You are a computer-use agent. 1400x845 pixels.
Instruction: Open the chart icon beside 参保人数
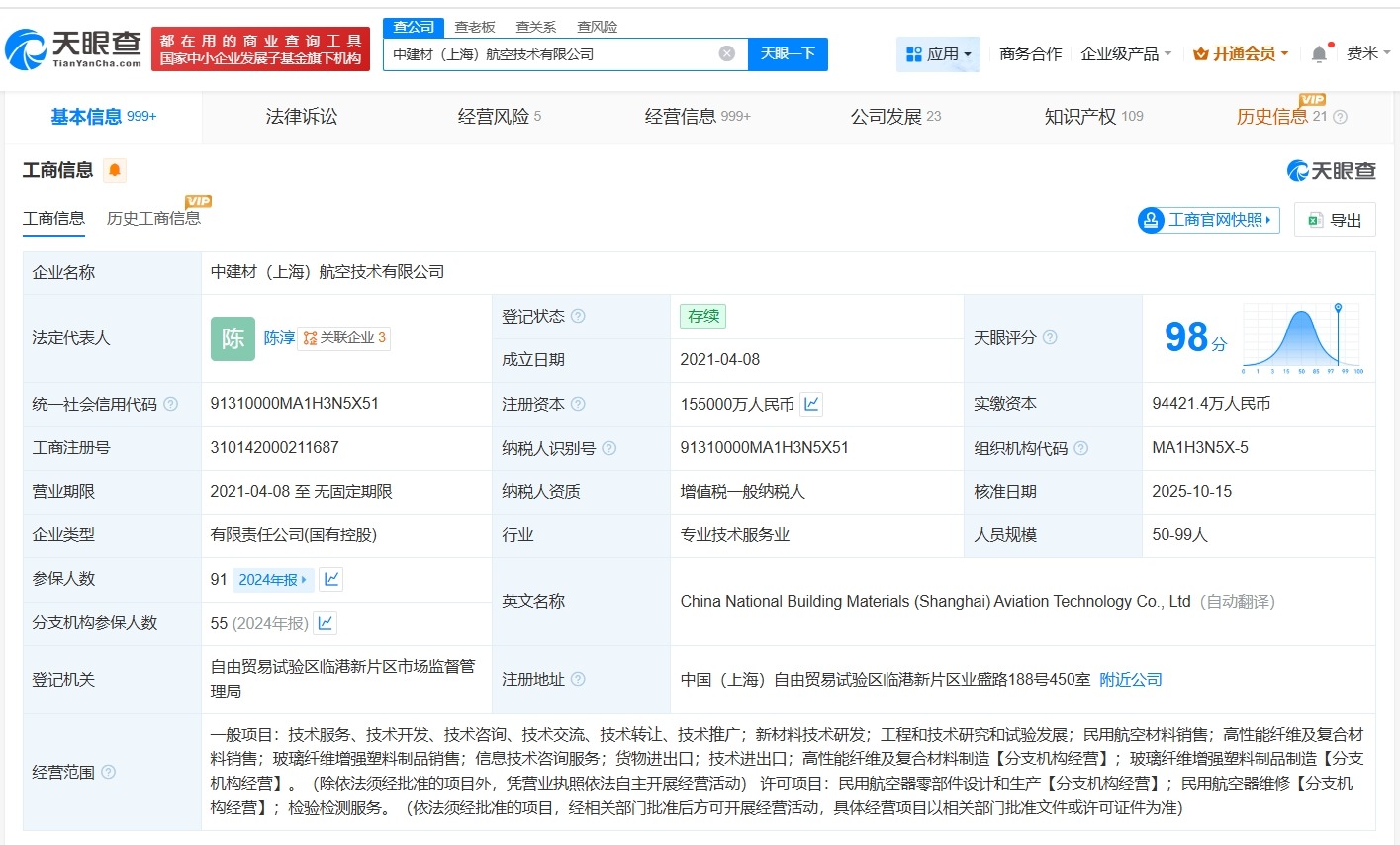330,579
